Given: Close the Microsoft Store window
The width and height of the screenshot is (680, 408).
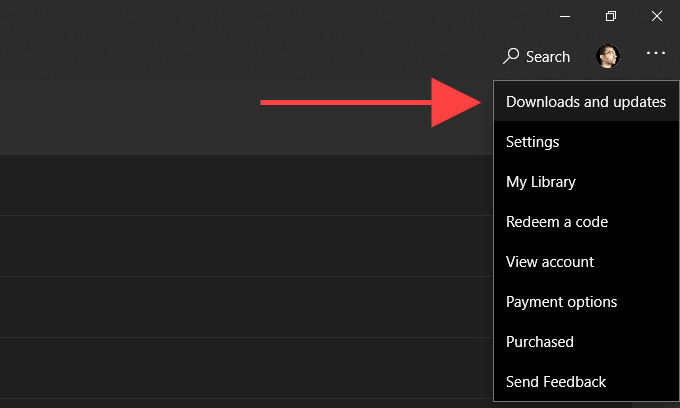Looking at the screenshot, I should point(657,16).
